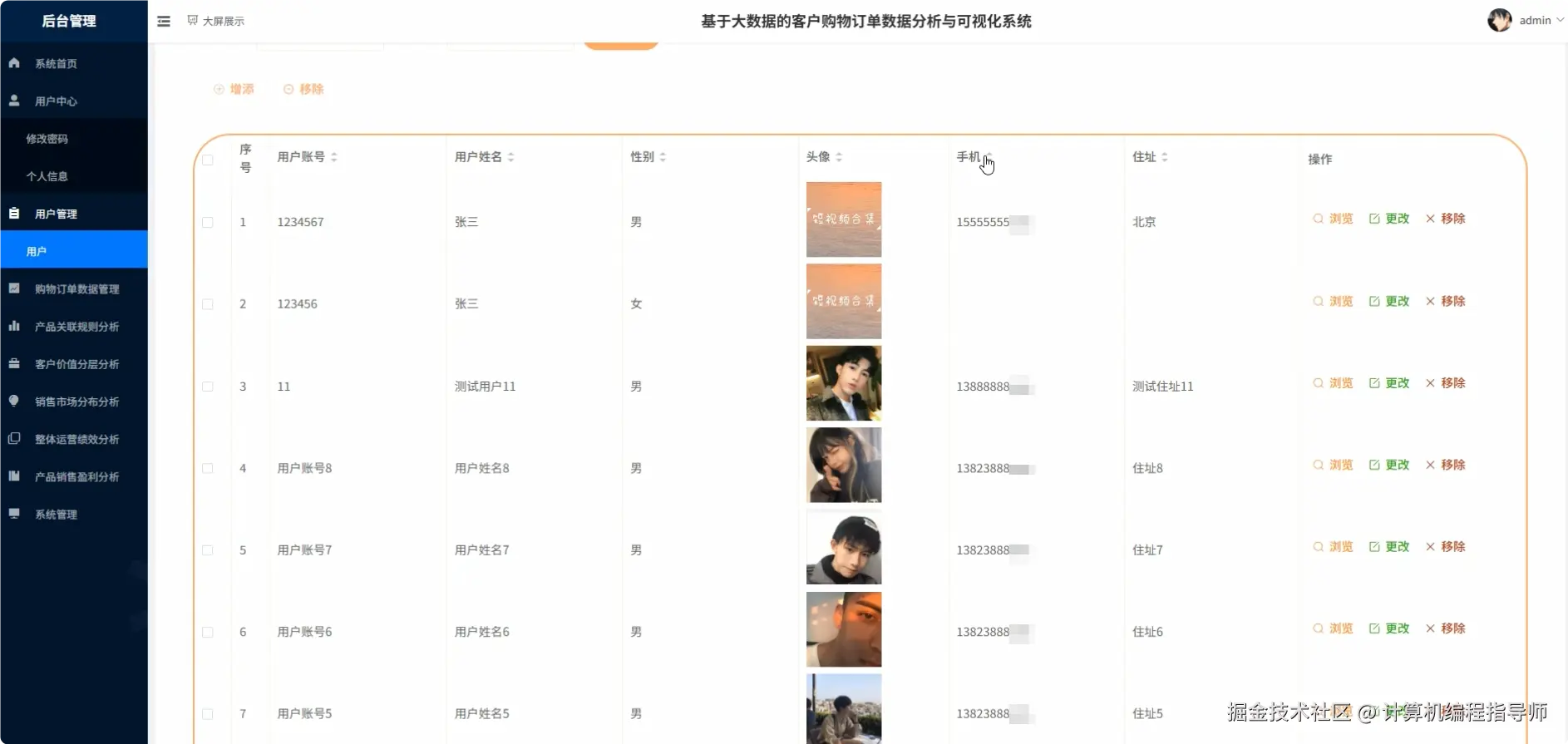Click the 整体运营绩效分析 copy icon
Viewport: 1568px width, 744px height.
(14, 438)
